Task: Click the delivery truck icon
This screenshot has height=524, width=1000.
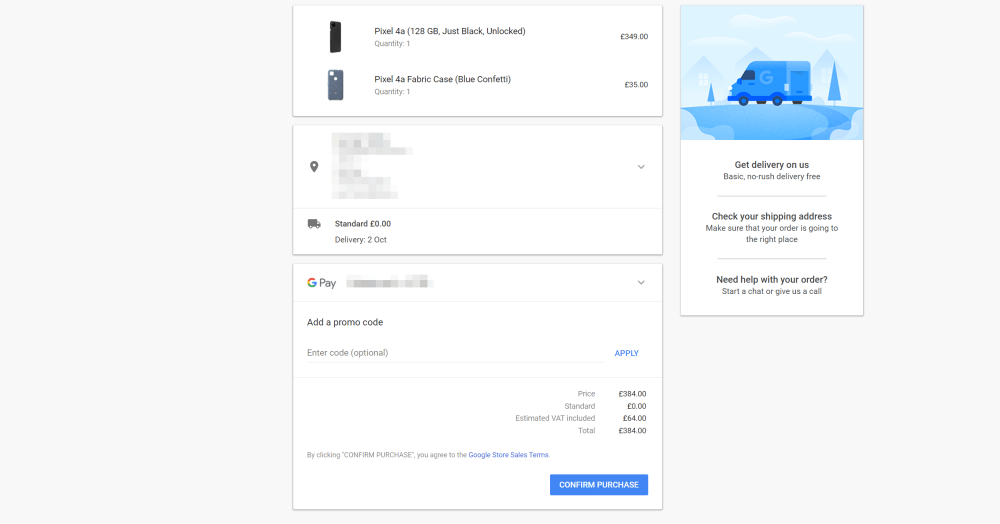Action: [x=314, y=224]
